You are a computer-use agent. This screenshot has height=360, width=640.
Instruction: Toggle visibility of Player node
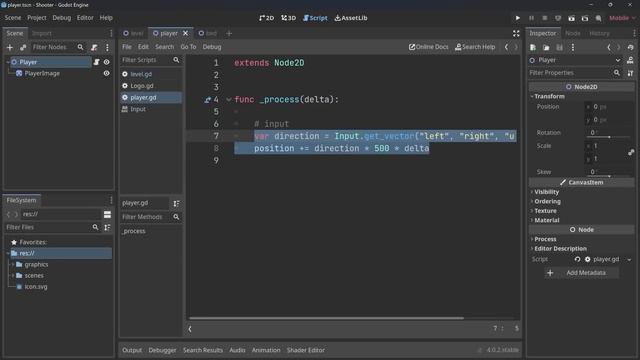(107, 62)
